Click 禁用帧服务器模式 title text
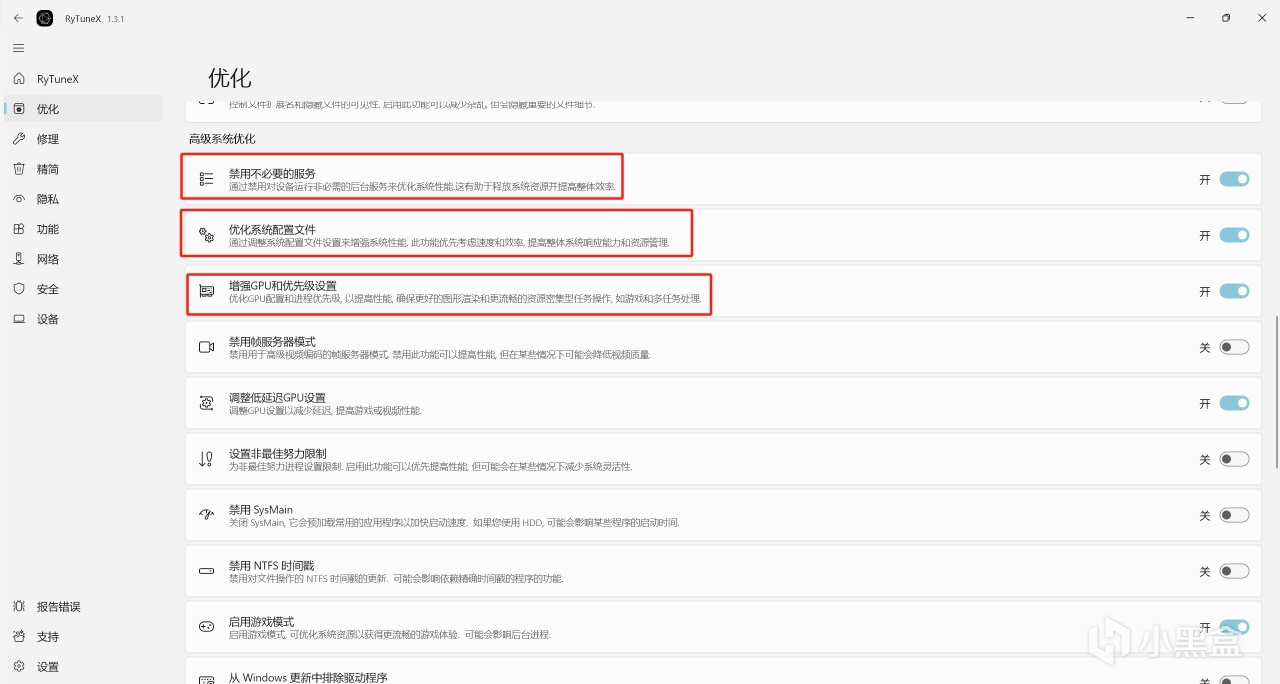 point(272,341)
